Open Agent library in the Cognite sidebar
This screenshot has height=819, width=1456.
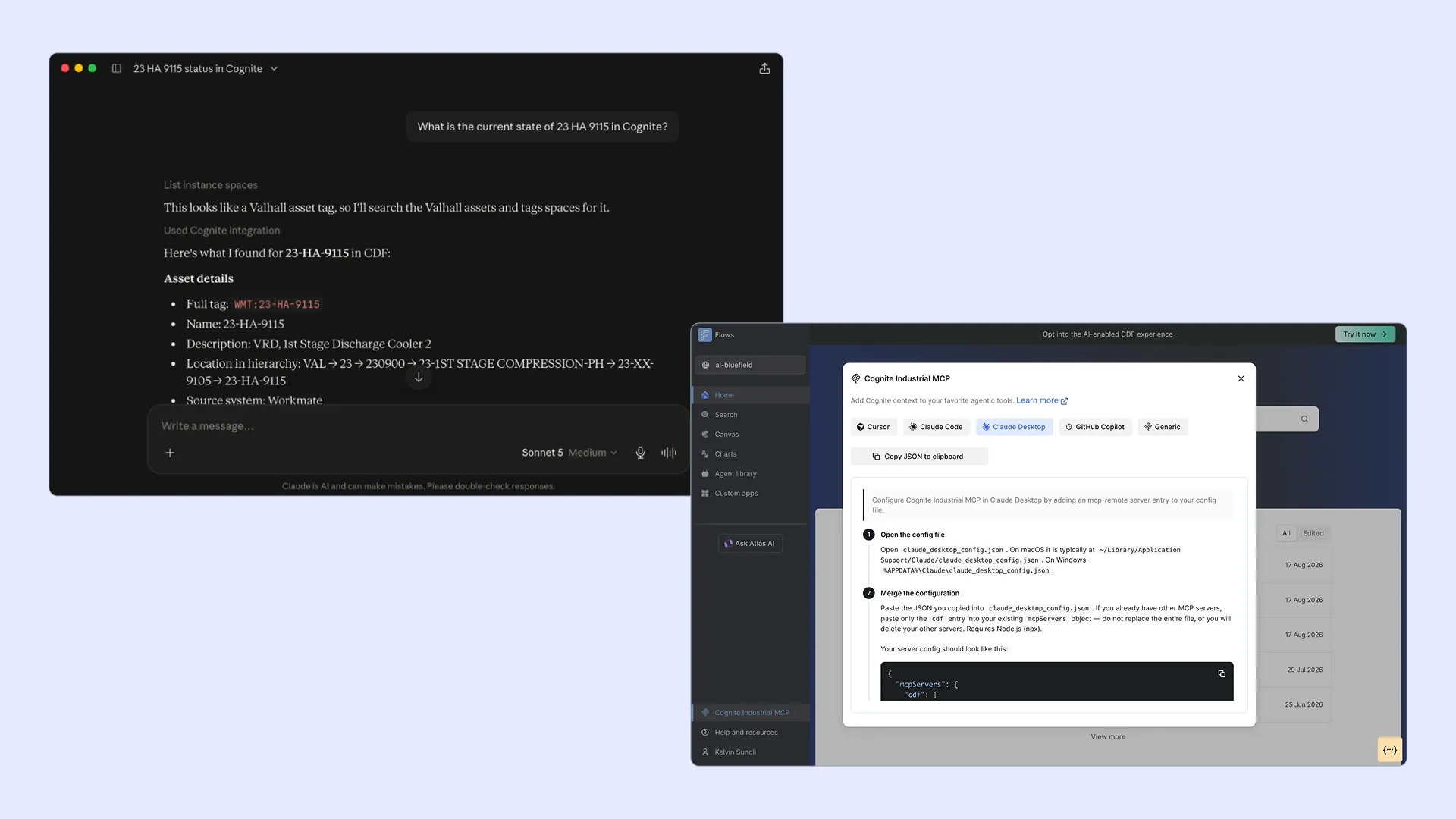(x=750, y=474)
